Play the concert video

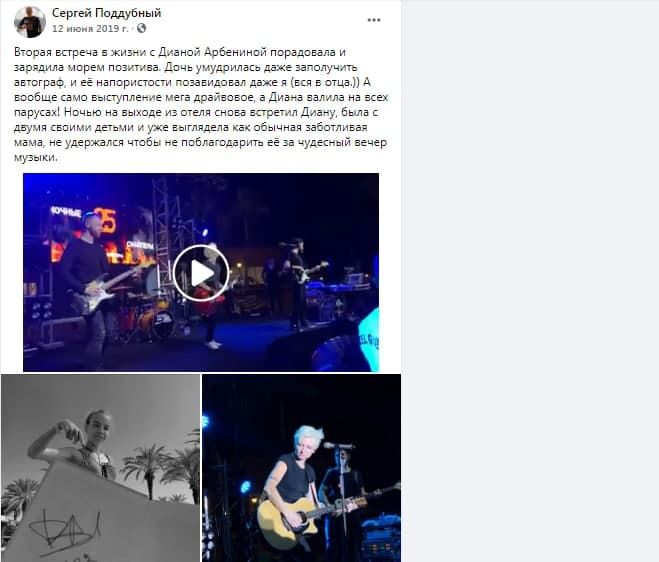point(201,273)
